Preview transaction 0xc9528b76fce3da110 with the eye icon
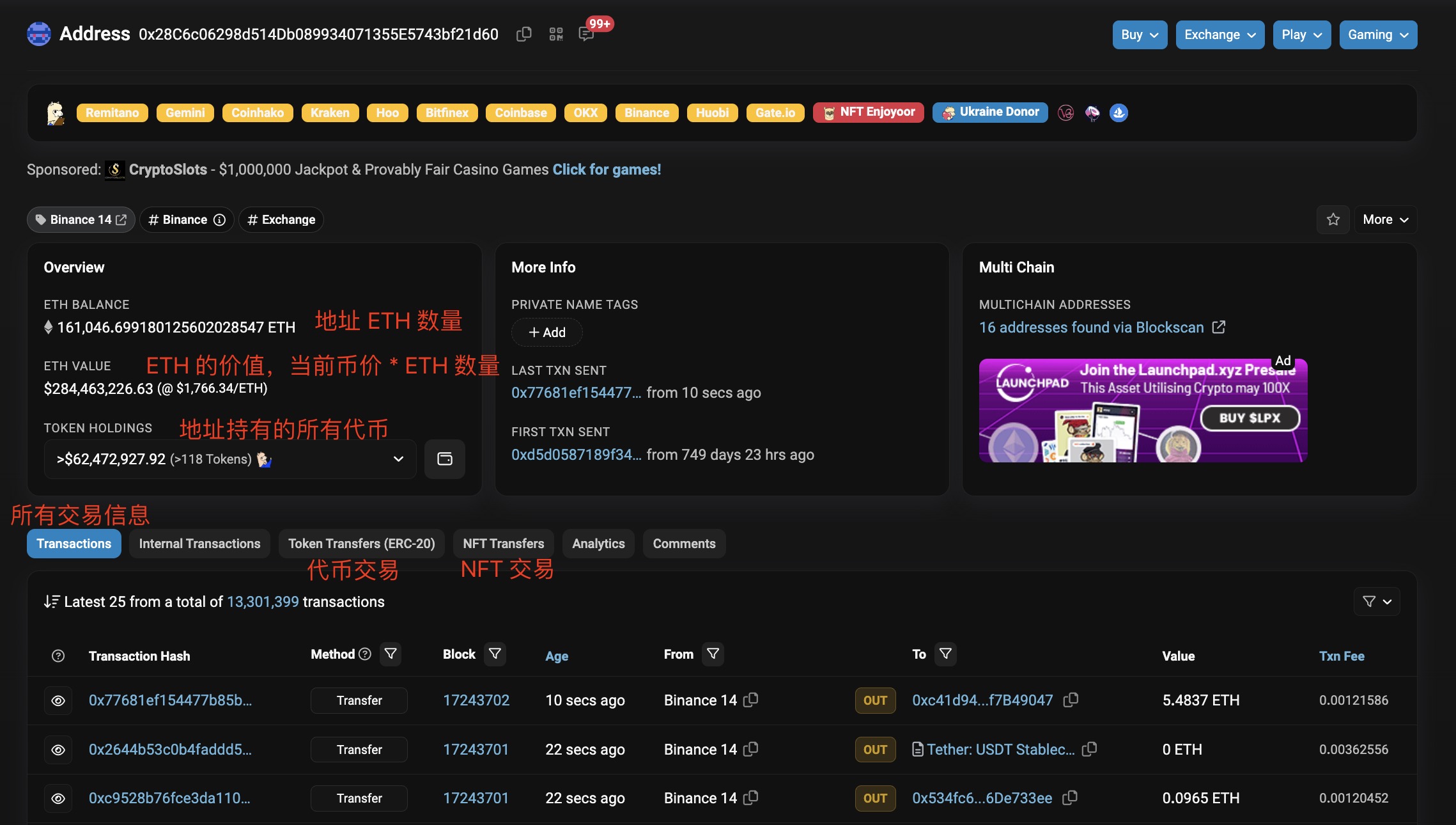The height and width of the screenshot is (825, 1456). pyautogui.click(x=58, y=798)
